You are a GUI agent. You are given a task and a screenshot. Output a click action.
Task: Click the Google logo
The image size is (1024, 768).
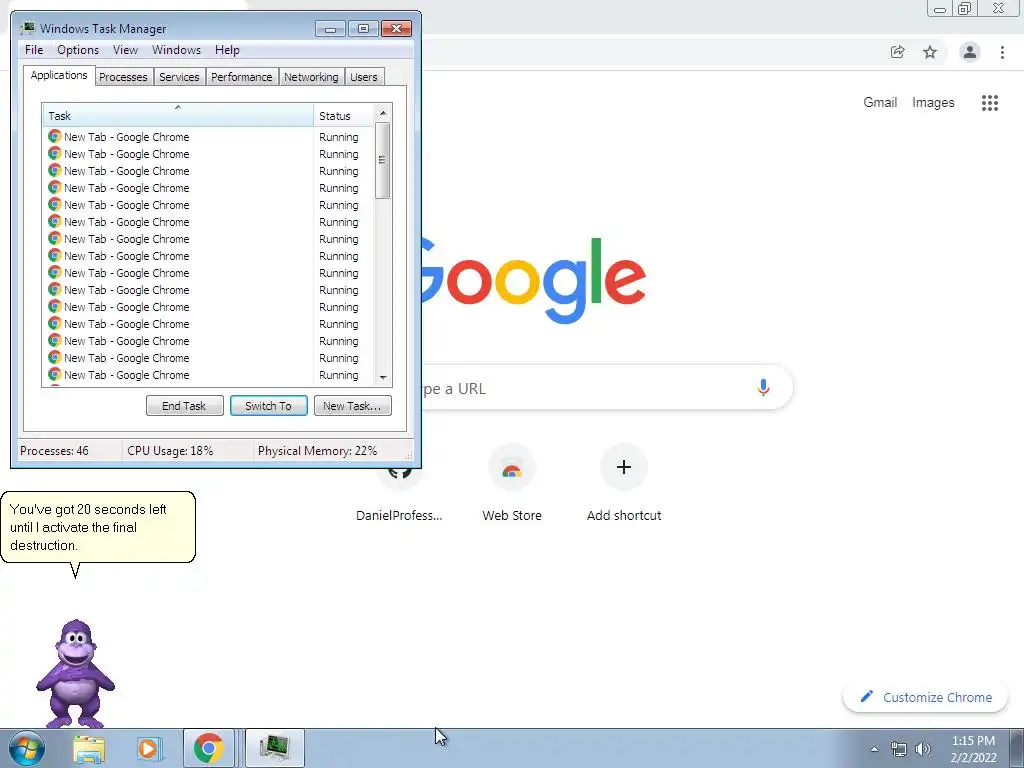(534, 281)
